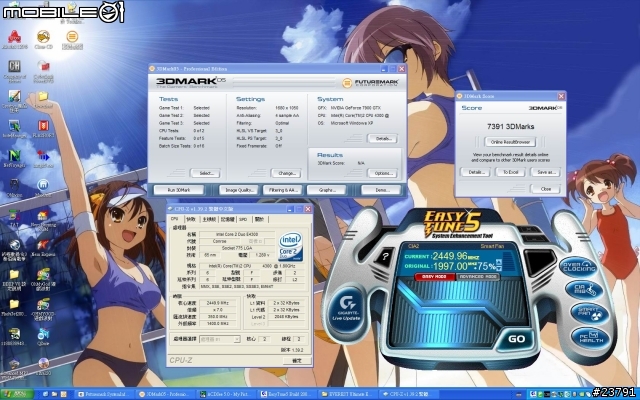Open PC Health in EasyTune5
This screenshot has width=640, height=400.
(592, 337)
